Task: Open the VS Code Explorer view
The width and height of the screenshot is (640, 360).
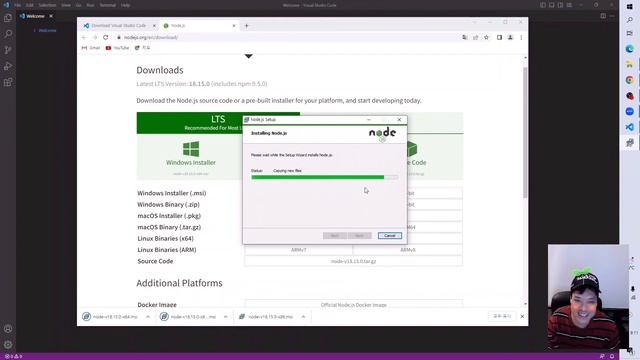Action: click(x=8, y=18)
